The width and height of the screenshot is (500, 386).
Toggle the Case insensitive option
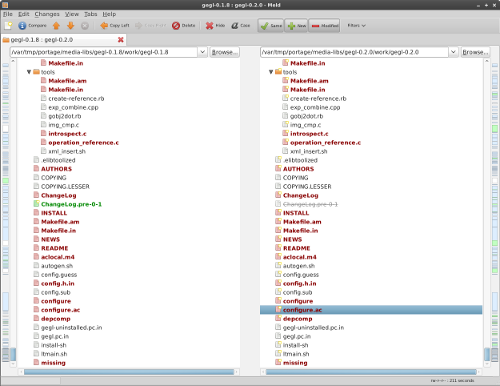coord(241,25)
